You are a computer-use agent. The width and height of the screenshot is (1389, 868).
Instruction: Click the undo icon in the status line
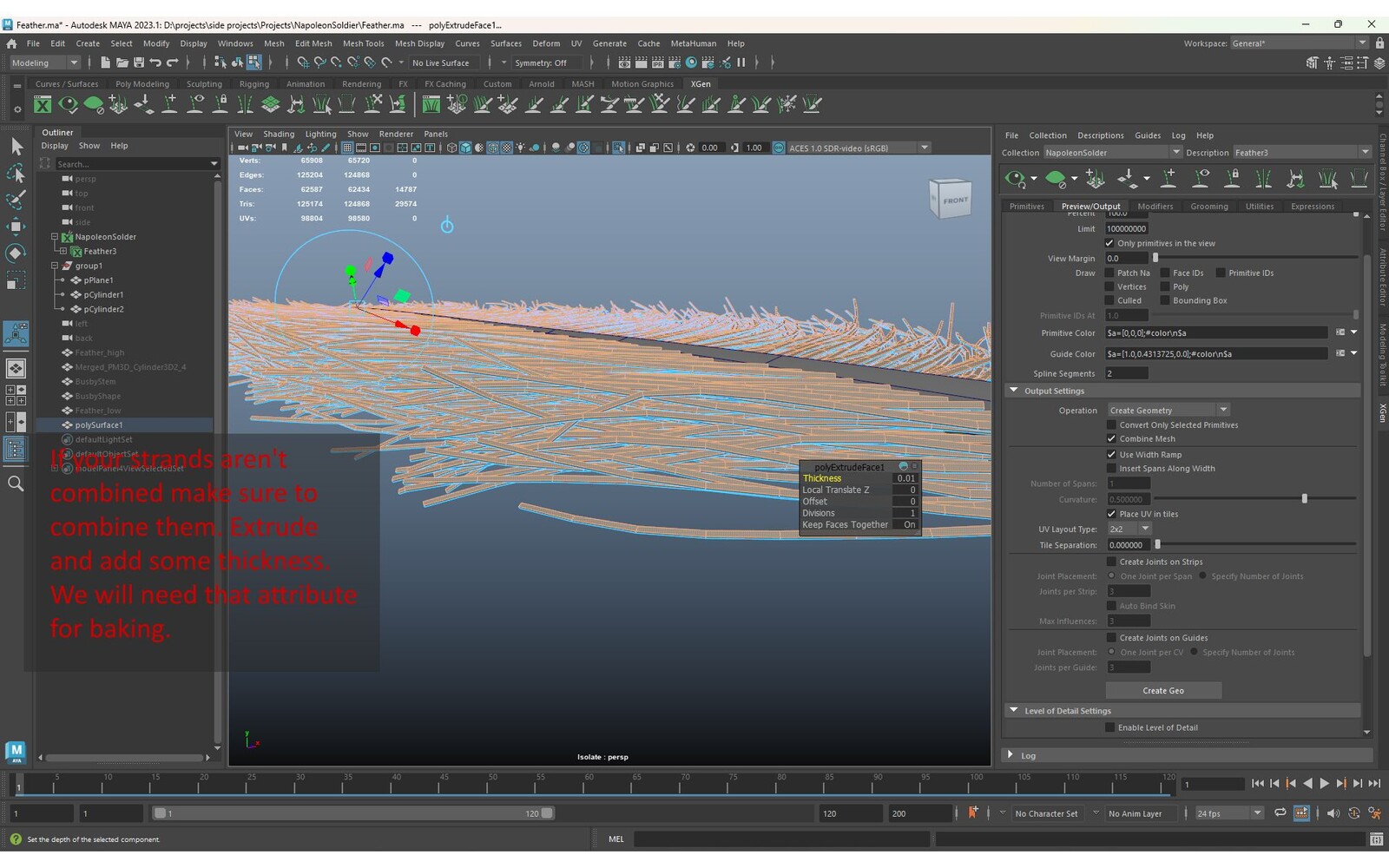coord(155,62)
